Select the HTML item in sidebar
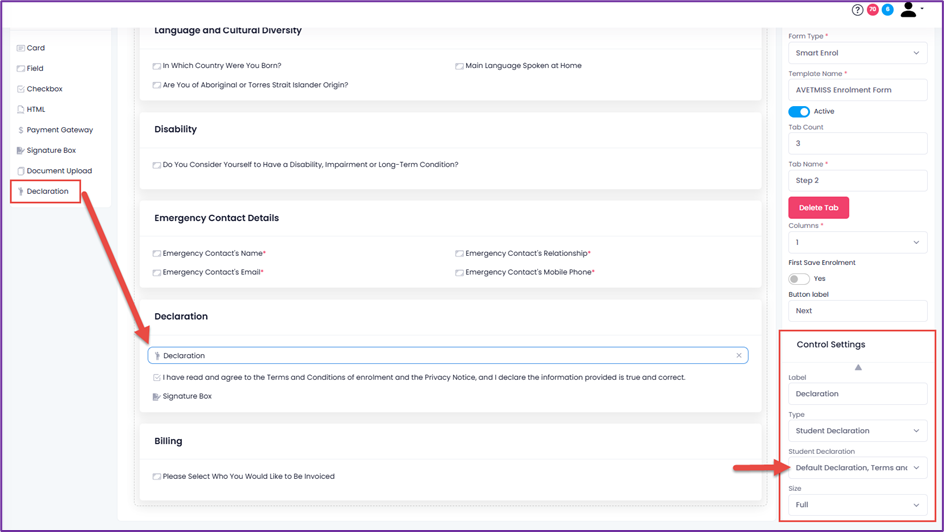This screenshot has width=944, height=532. tap(35, 109)
